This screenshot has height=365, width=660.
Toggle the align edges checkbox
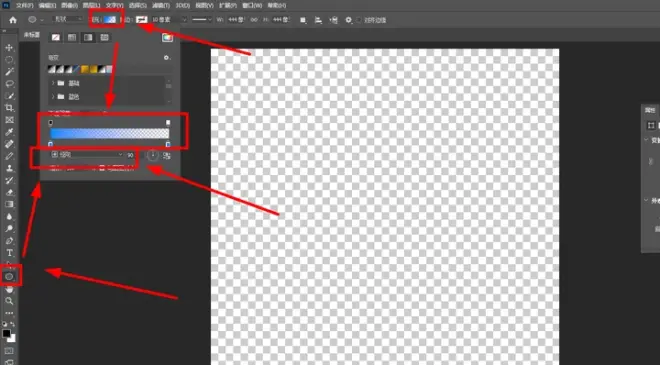tap(359, 20)
